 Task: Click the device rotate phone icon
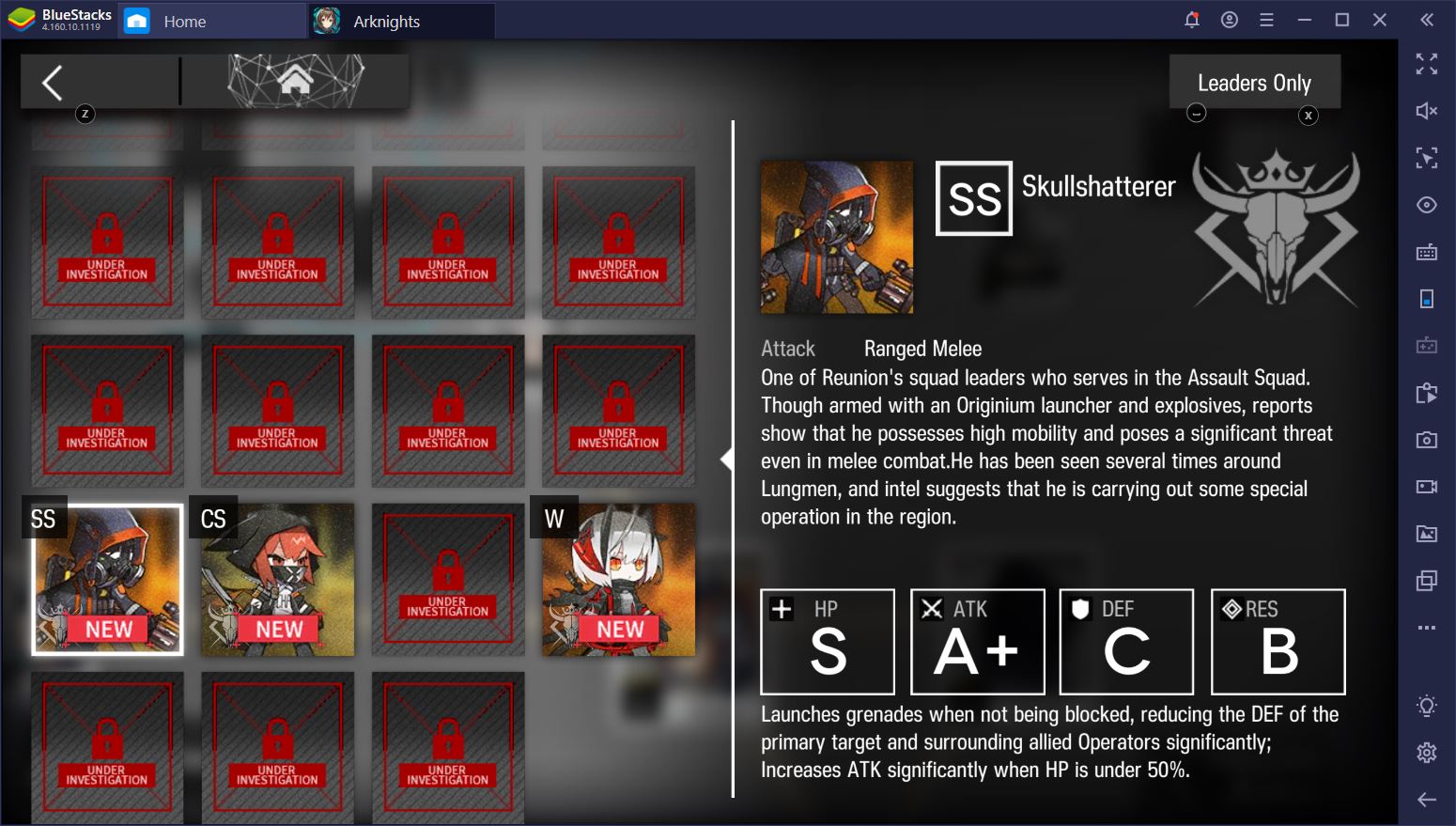[x=1427, y=299]
